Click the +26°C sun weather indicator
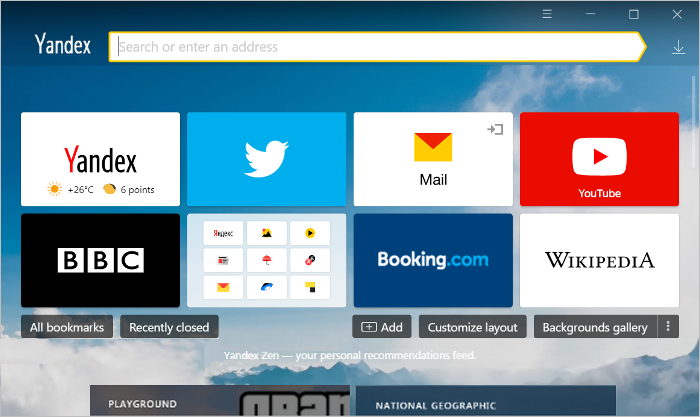The width and height of the screenshot is (700, 417). [71, 189]
